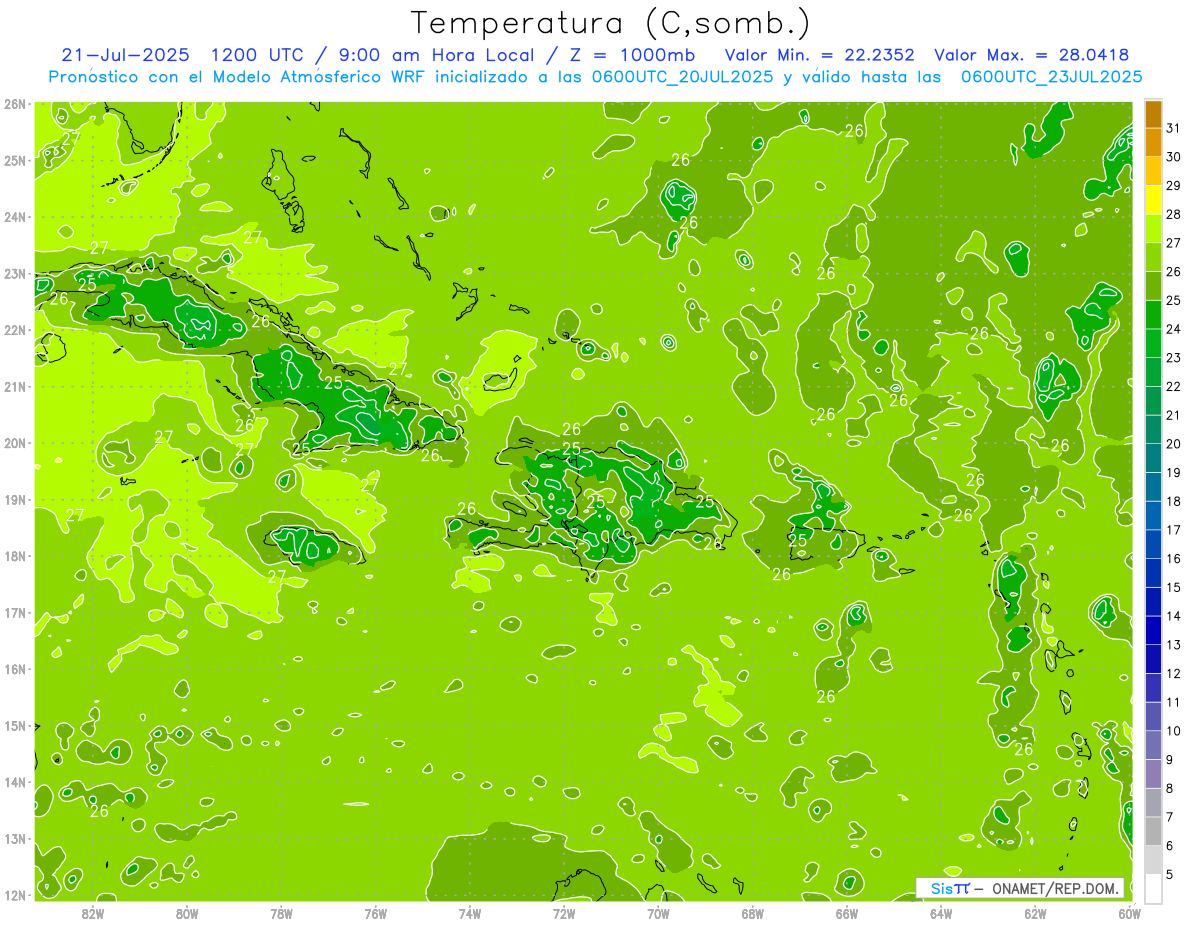Screen dimensions: 1200x927
Task: Click the white swatch at color scale bottom
Action: (1153, 888)
